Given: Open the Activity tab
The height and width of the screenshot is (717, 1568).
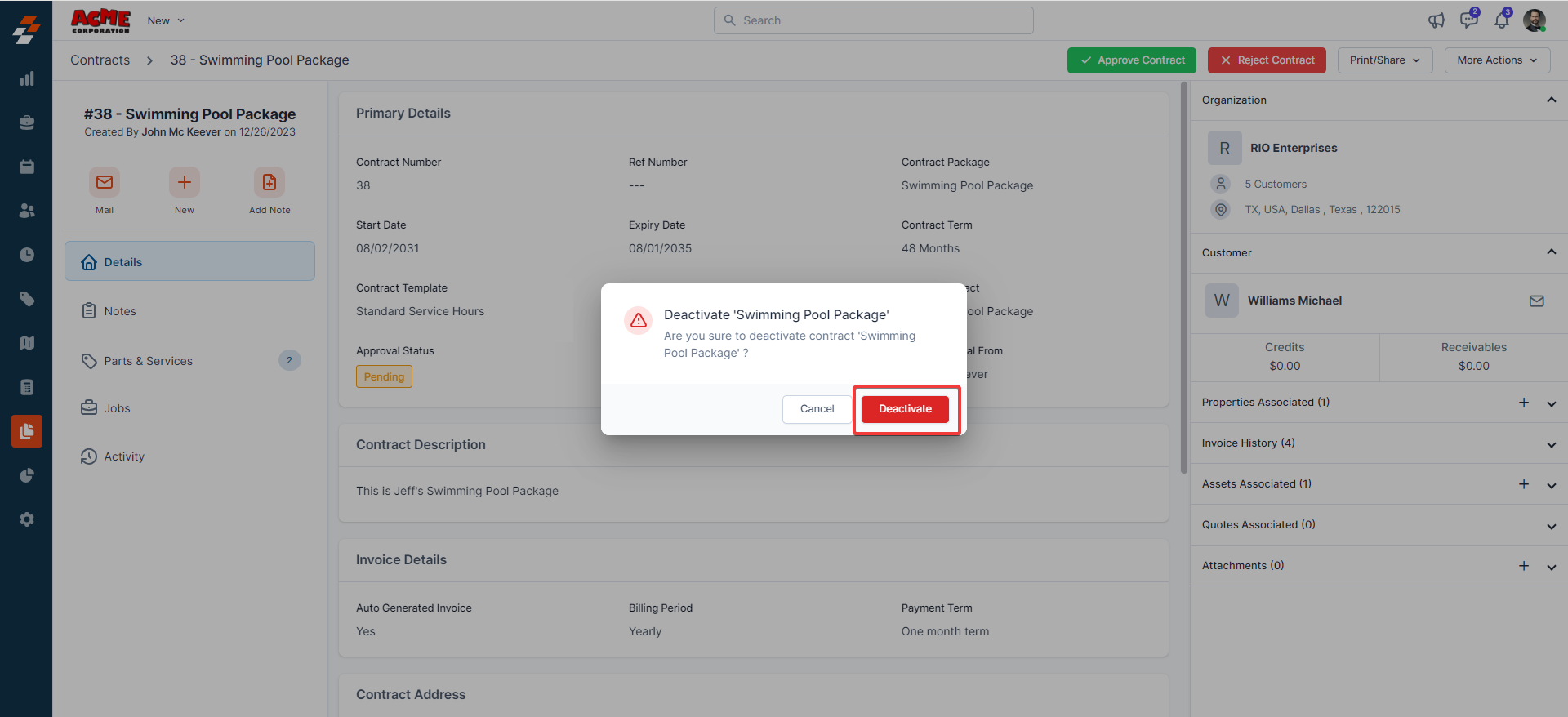Looking at the screenshot, I should [124, 456].
